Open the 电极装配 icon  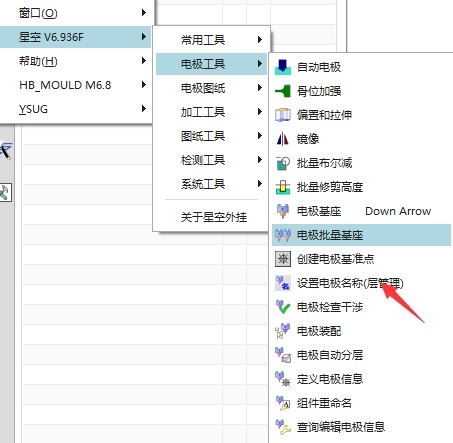click(283, 331)
